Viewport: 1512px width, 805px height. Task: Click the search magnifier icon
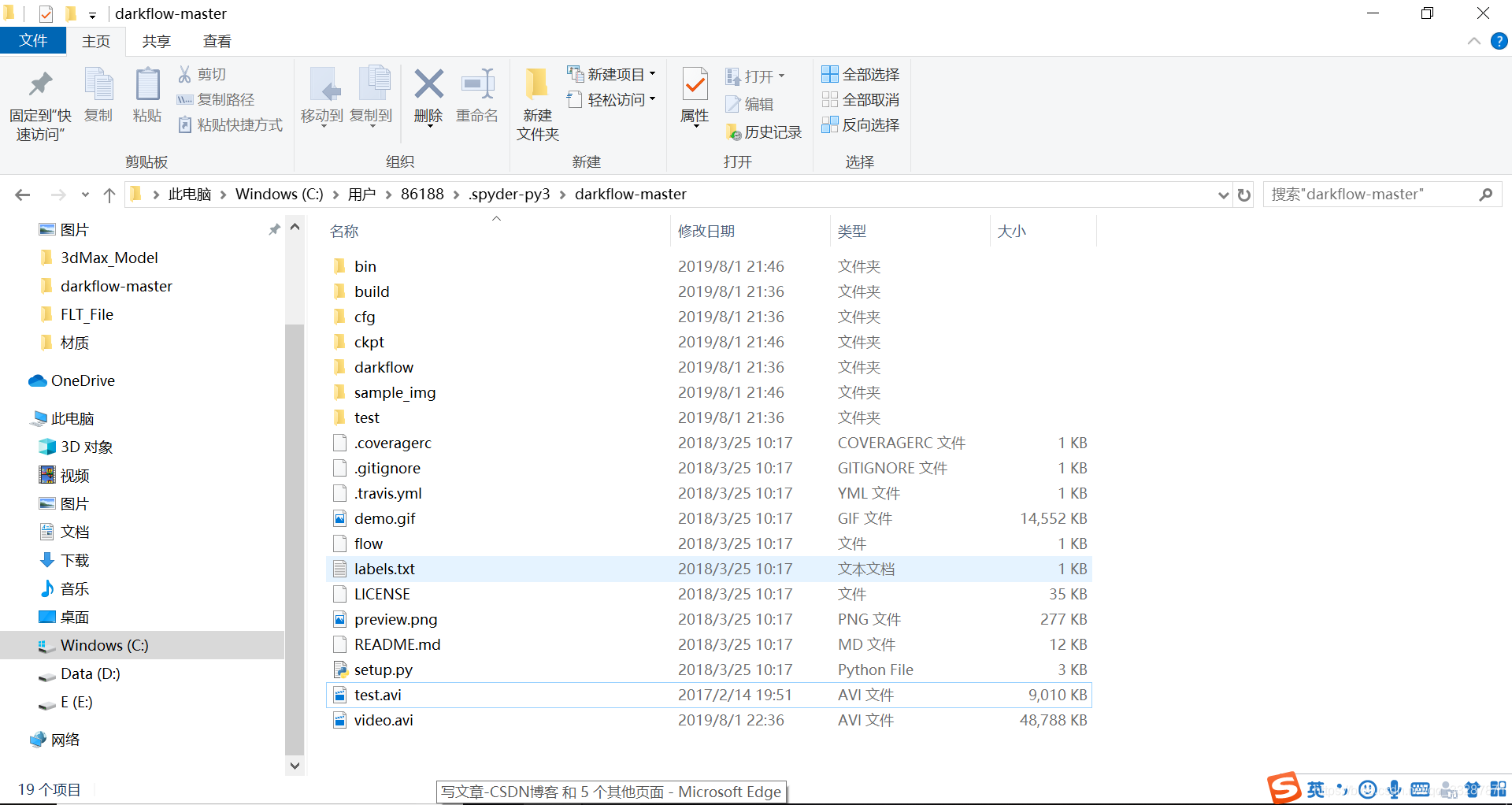click(1485, 195)
